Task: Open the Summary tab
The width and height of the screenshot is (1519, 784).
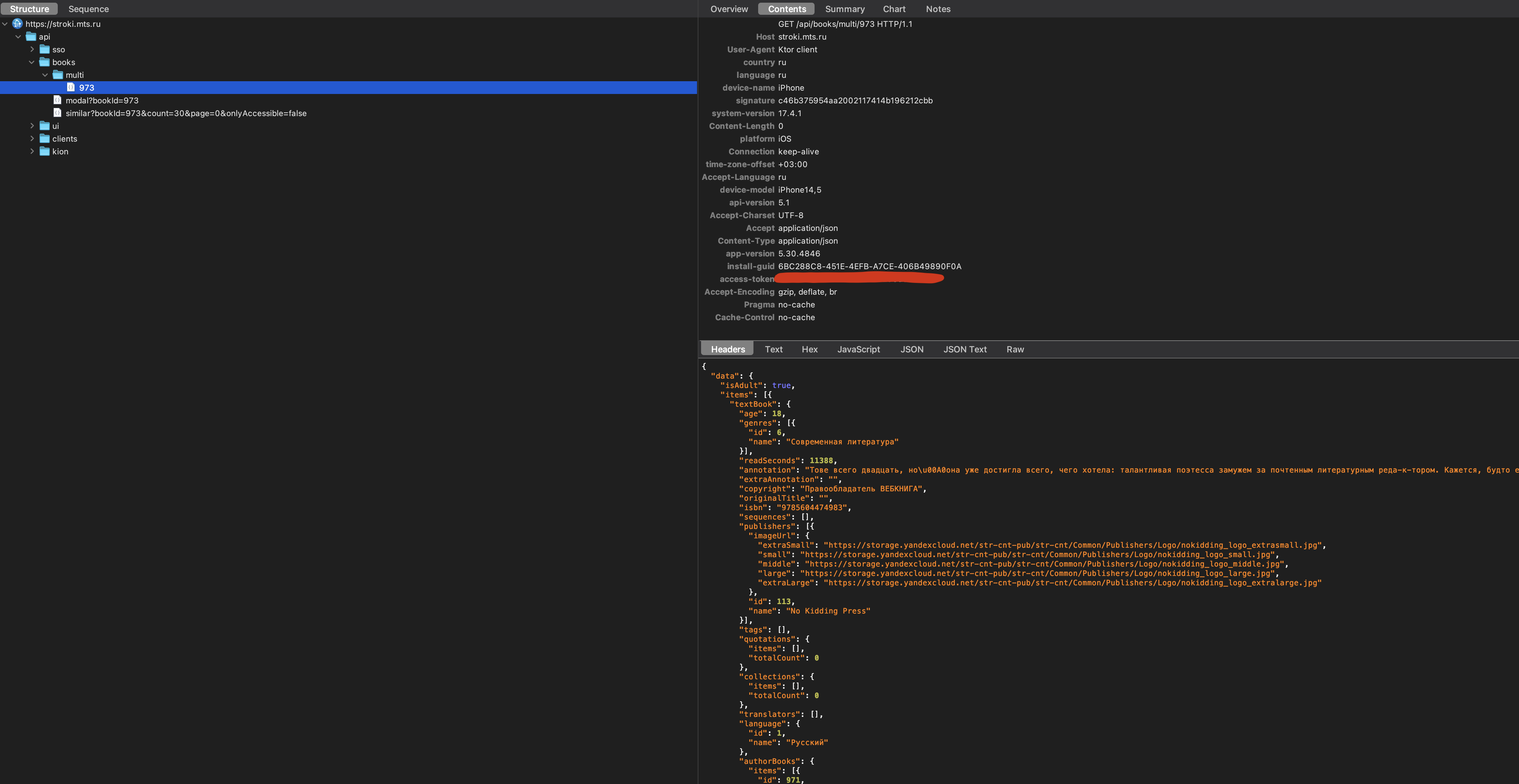Action: [x=844, y=9]
